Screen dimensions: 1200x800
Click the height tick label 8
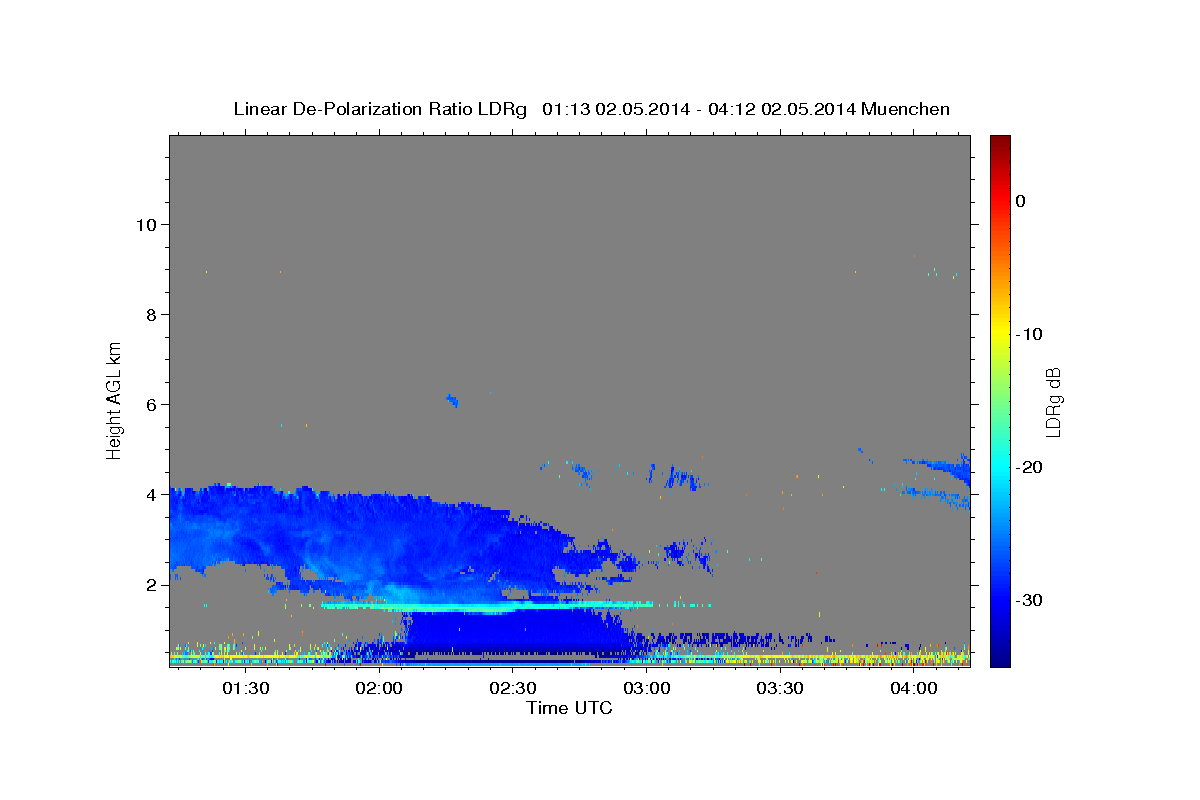pos(152,314)
